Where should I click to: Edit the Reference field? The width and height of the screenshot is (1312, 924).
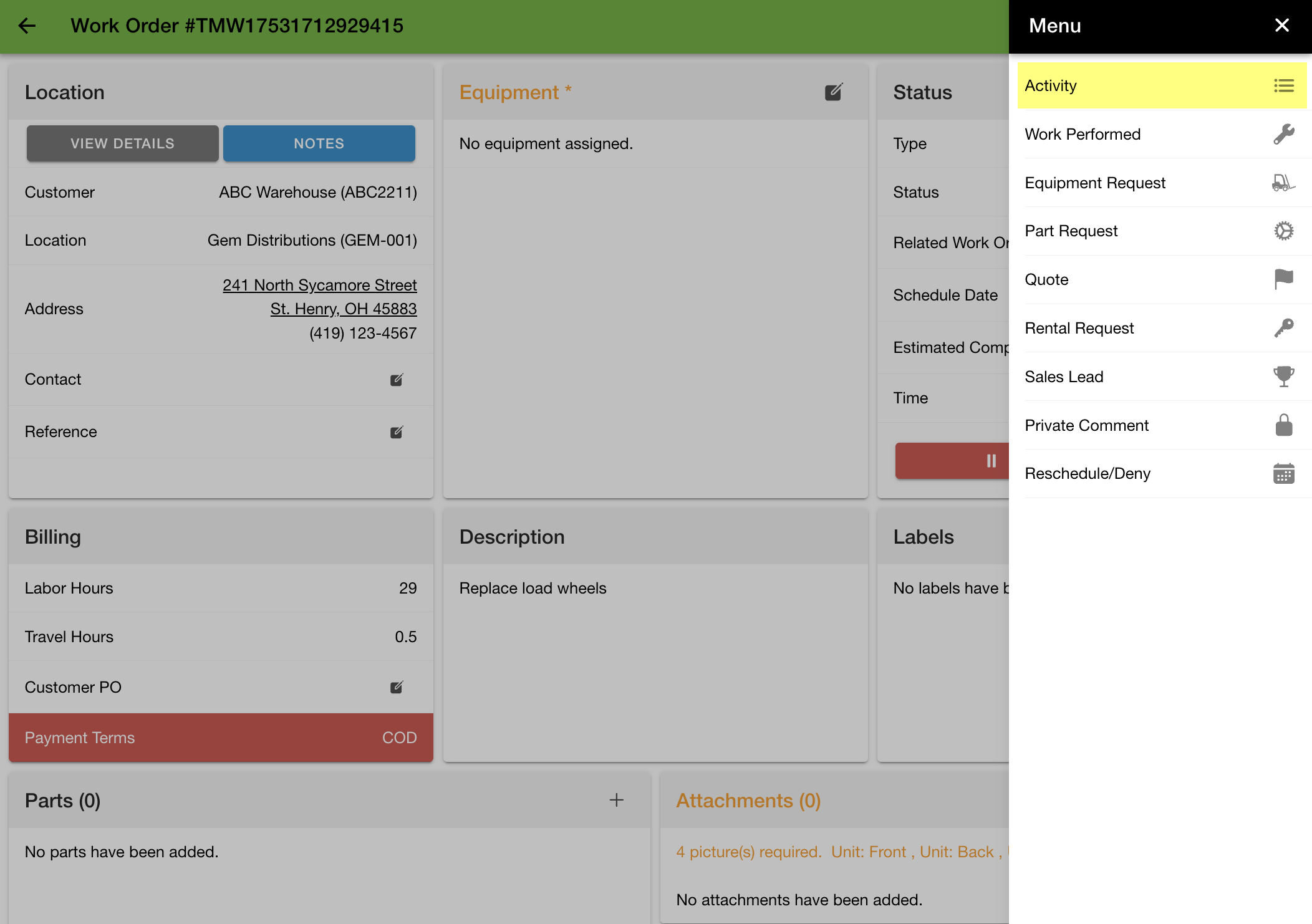(x=397, y=432)
